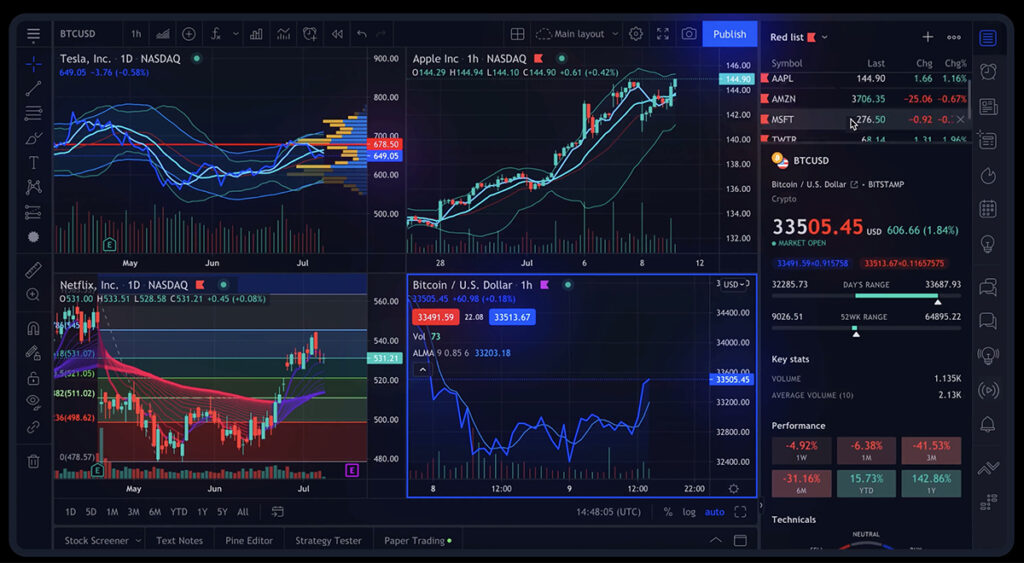Click the red 33491.59 sell button

pos(436,317)
